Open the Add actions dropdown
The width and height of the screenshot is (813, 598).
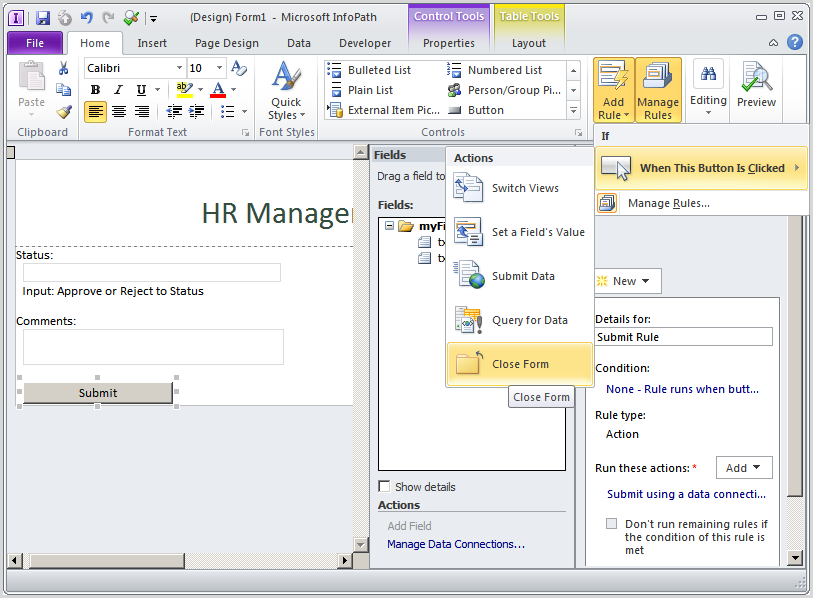point(744,468)
